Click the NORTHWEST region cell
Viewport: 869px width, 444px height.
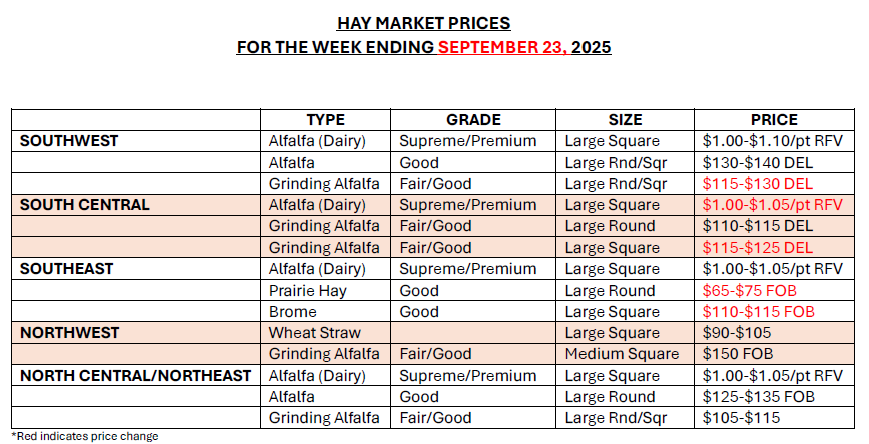coord(69,332)
